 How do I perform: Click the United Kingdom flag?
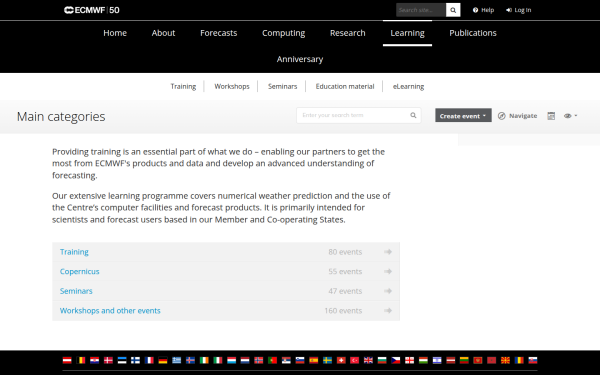[368, 360]
